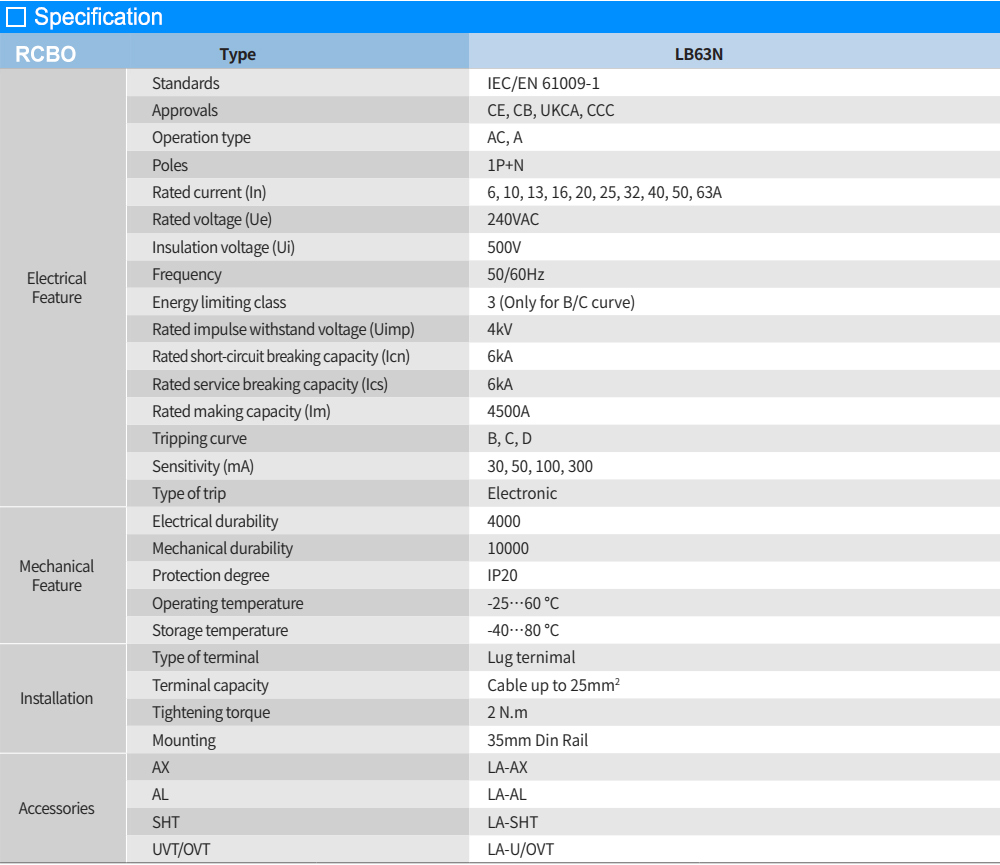Screen dimensions: 1000x865
Task: Click the Specification title text
Action: pyautogui.click(x=98, y=17)
